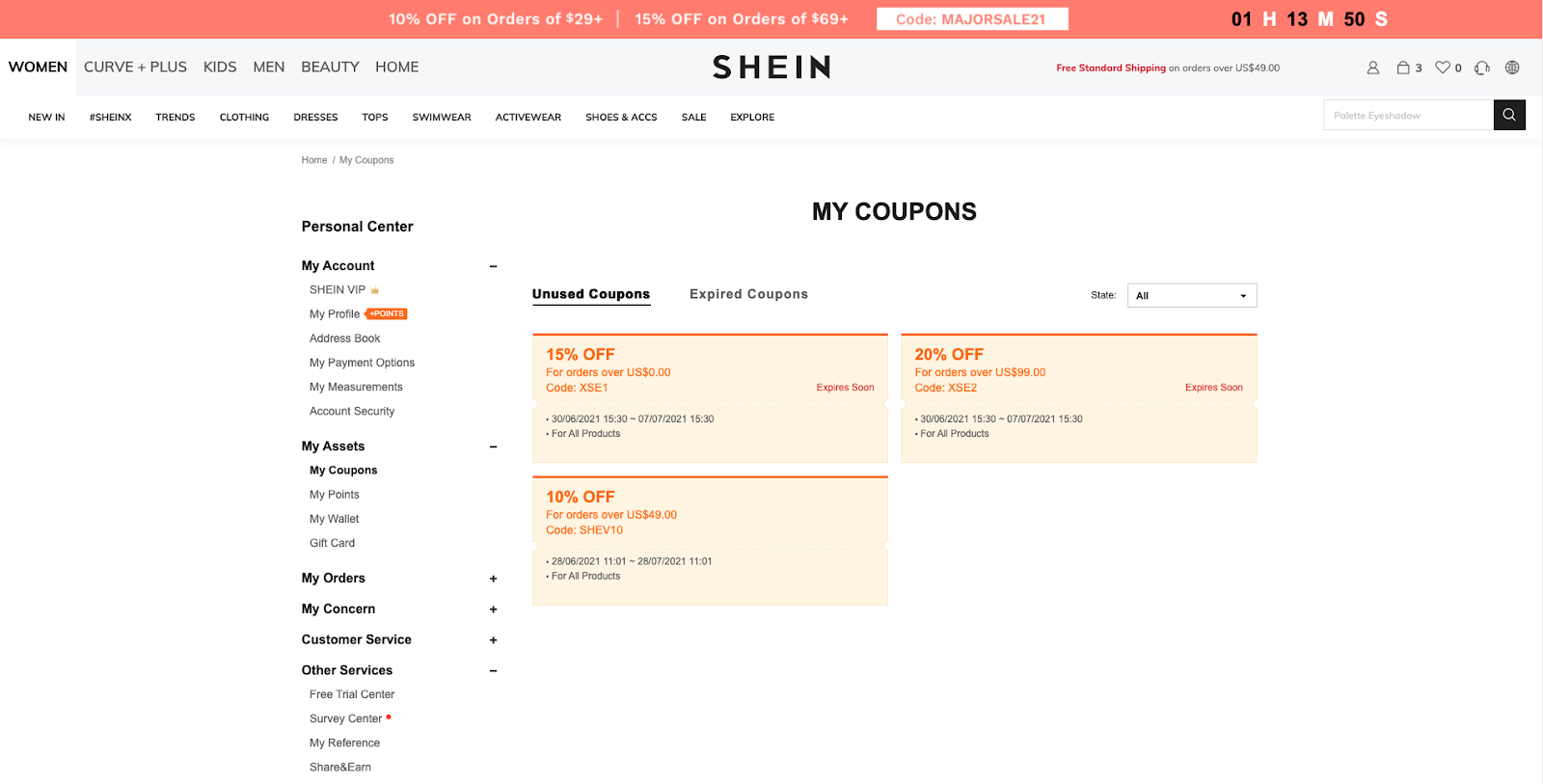
Task: Open the CURVE + PLUS menu
Action: click(135, 67)
